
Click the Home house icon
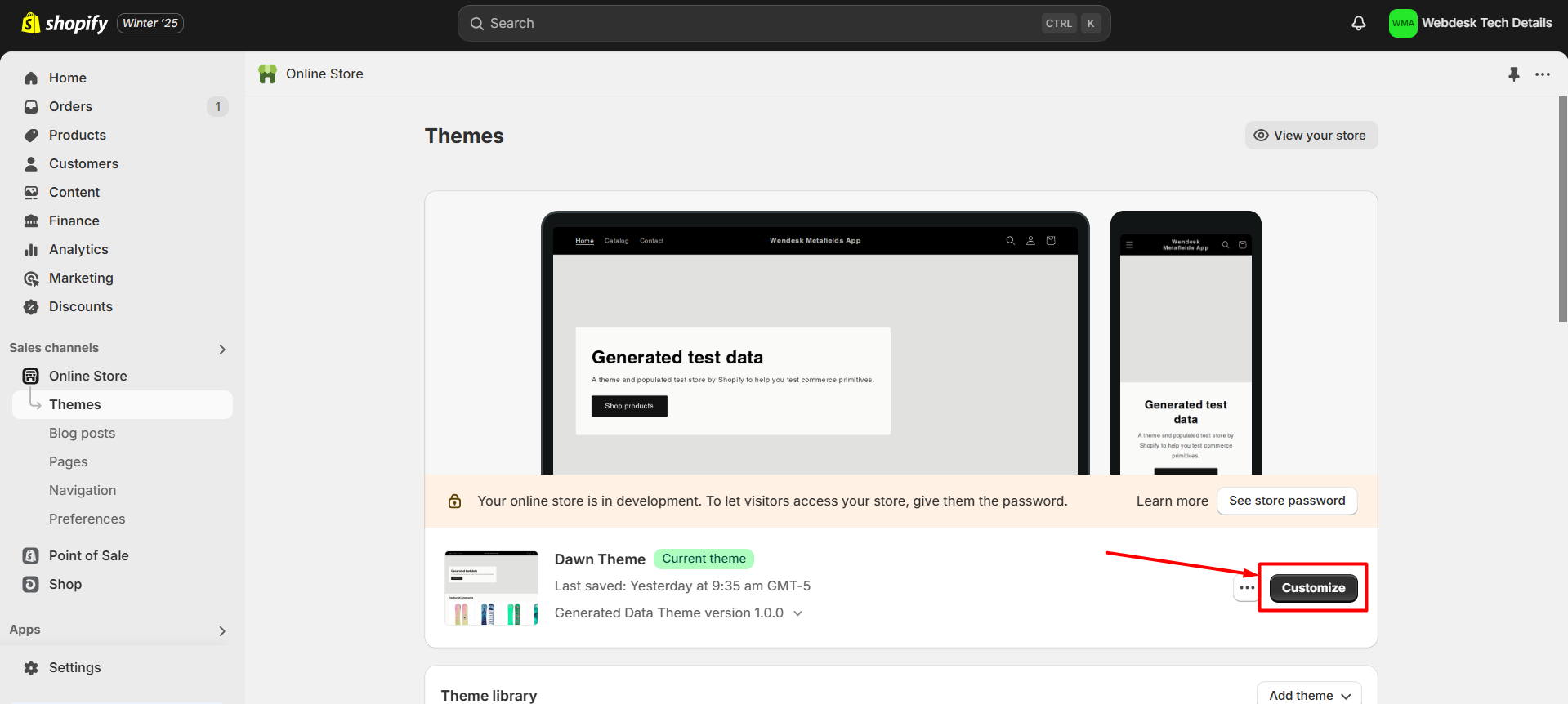coord(31,78)
